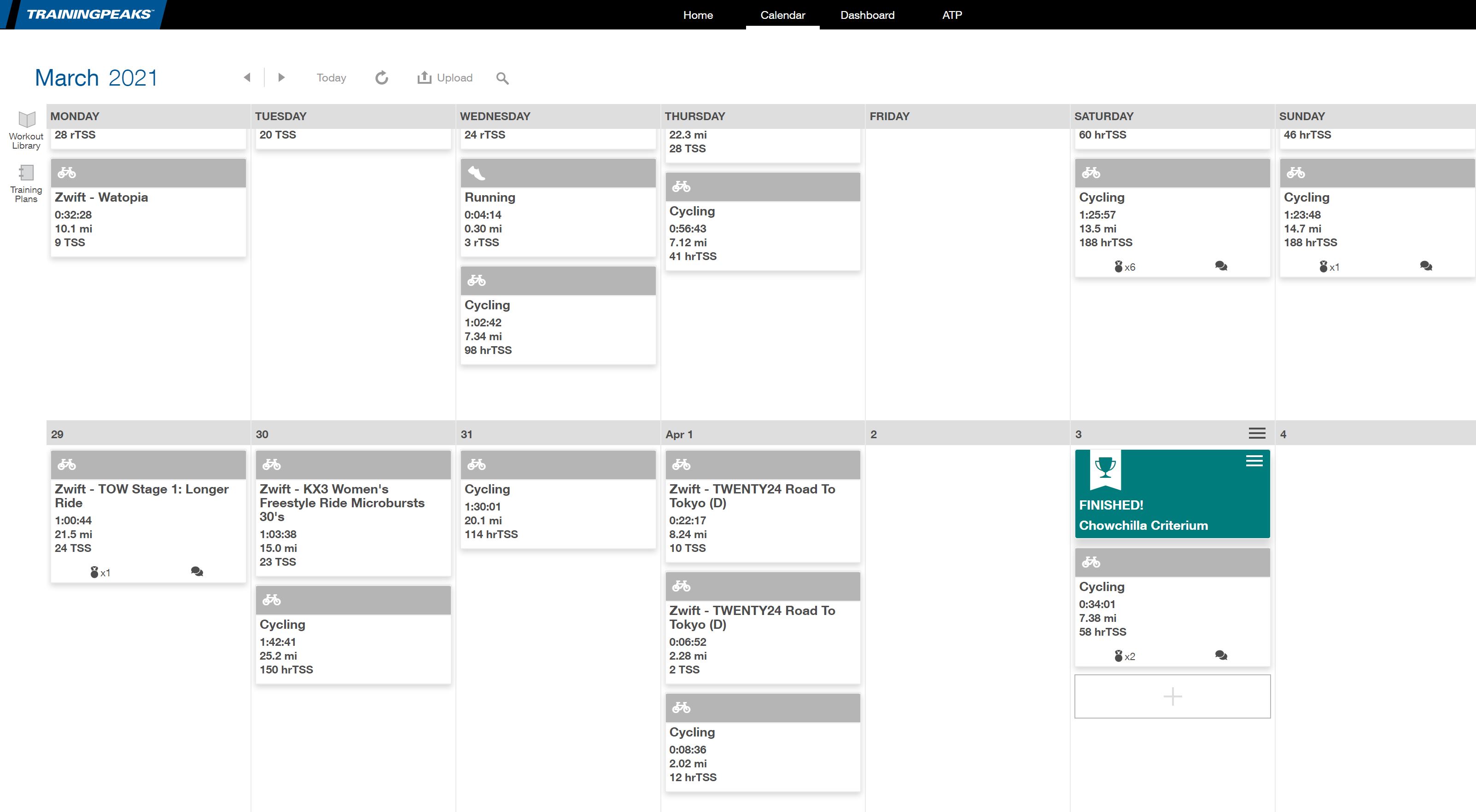Click bike icon on Saturday 1:25:57 Cycling card
1476x812 pixels.
point(1091,172)
